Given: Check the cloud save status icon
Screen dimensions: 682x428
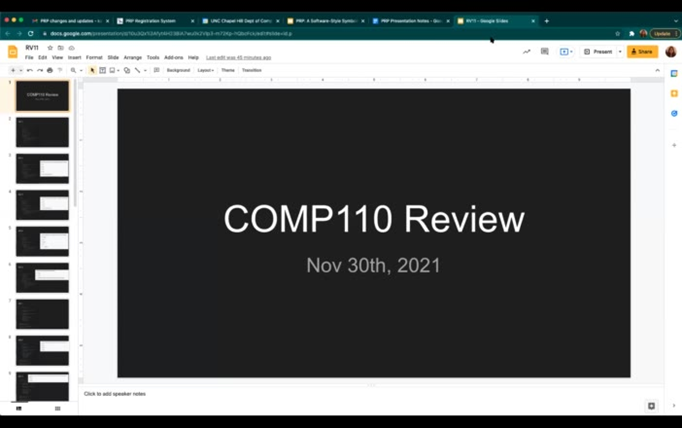Looking at the screenshot, I should [71, 48].
